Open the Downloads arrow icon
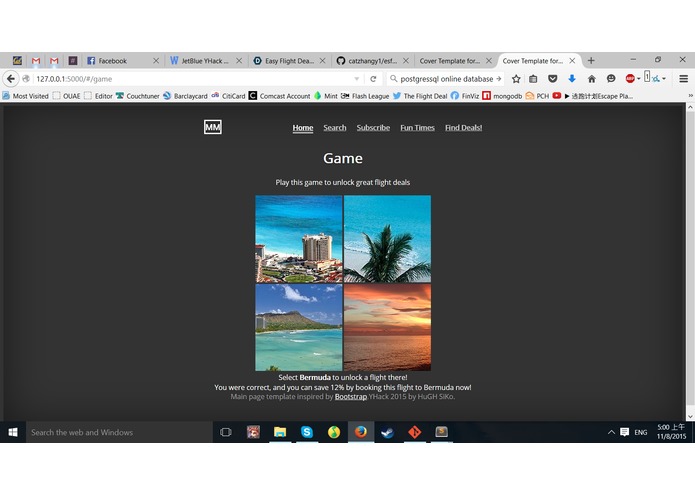This screenshot has height=494, width=695. click(572, 79)
